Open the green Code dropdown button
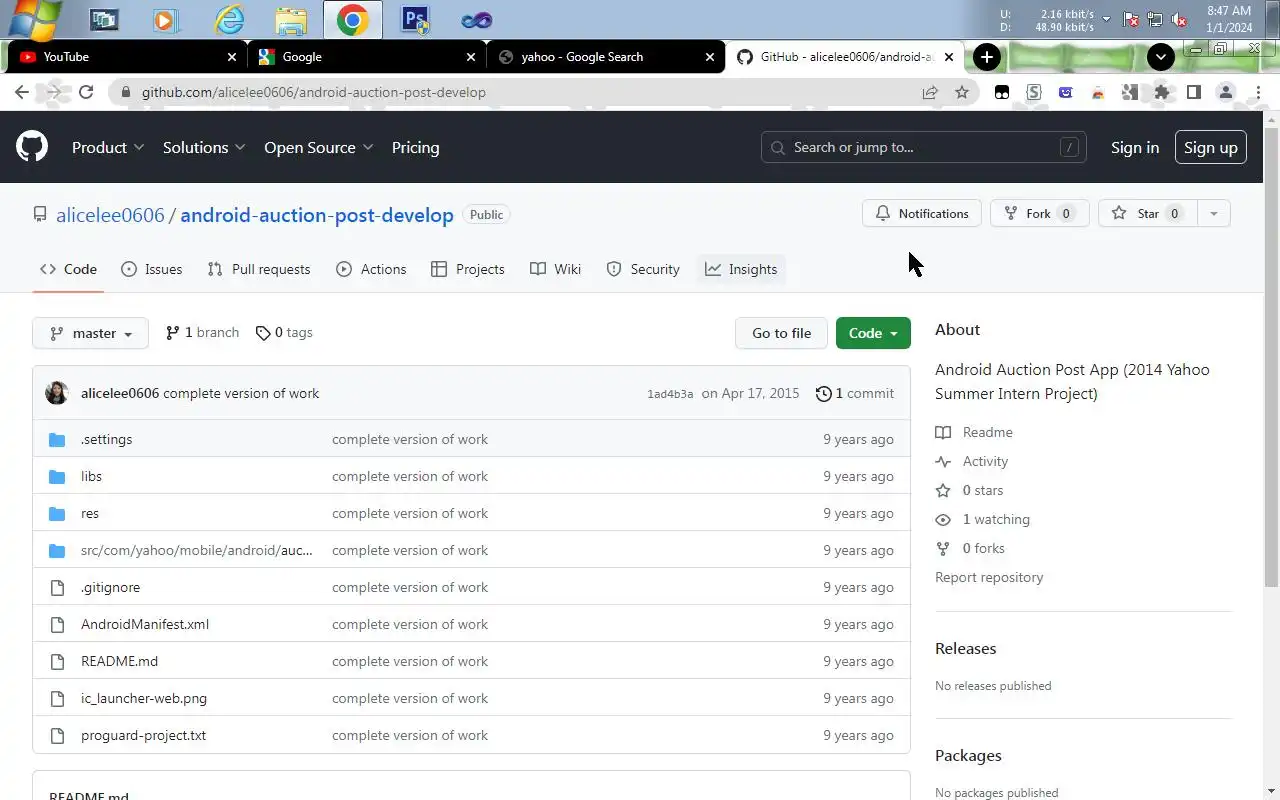 [x=873, y=333]
